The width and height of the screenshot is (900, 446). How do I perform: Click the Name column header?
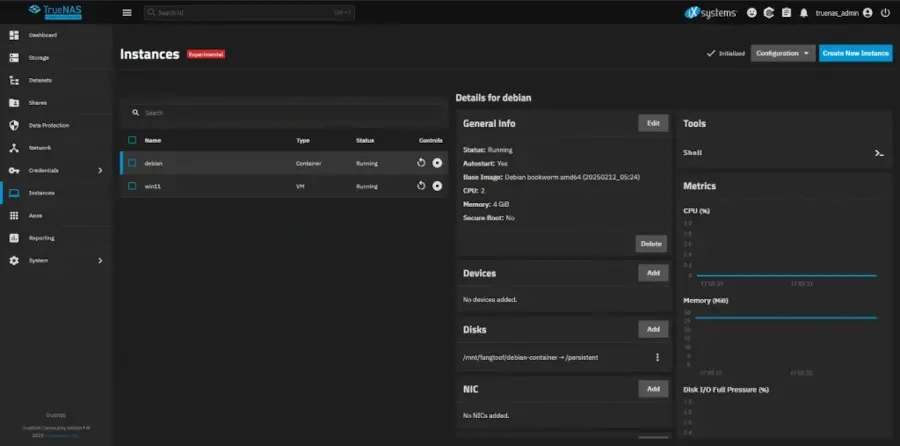pos(152,141)
